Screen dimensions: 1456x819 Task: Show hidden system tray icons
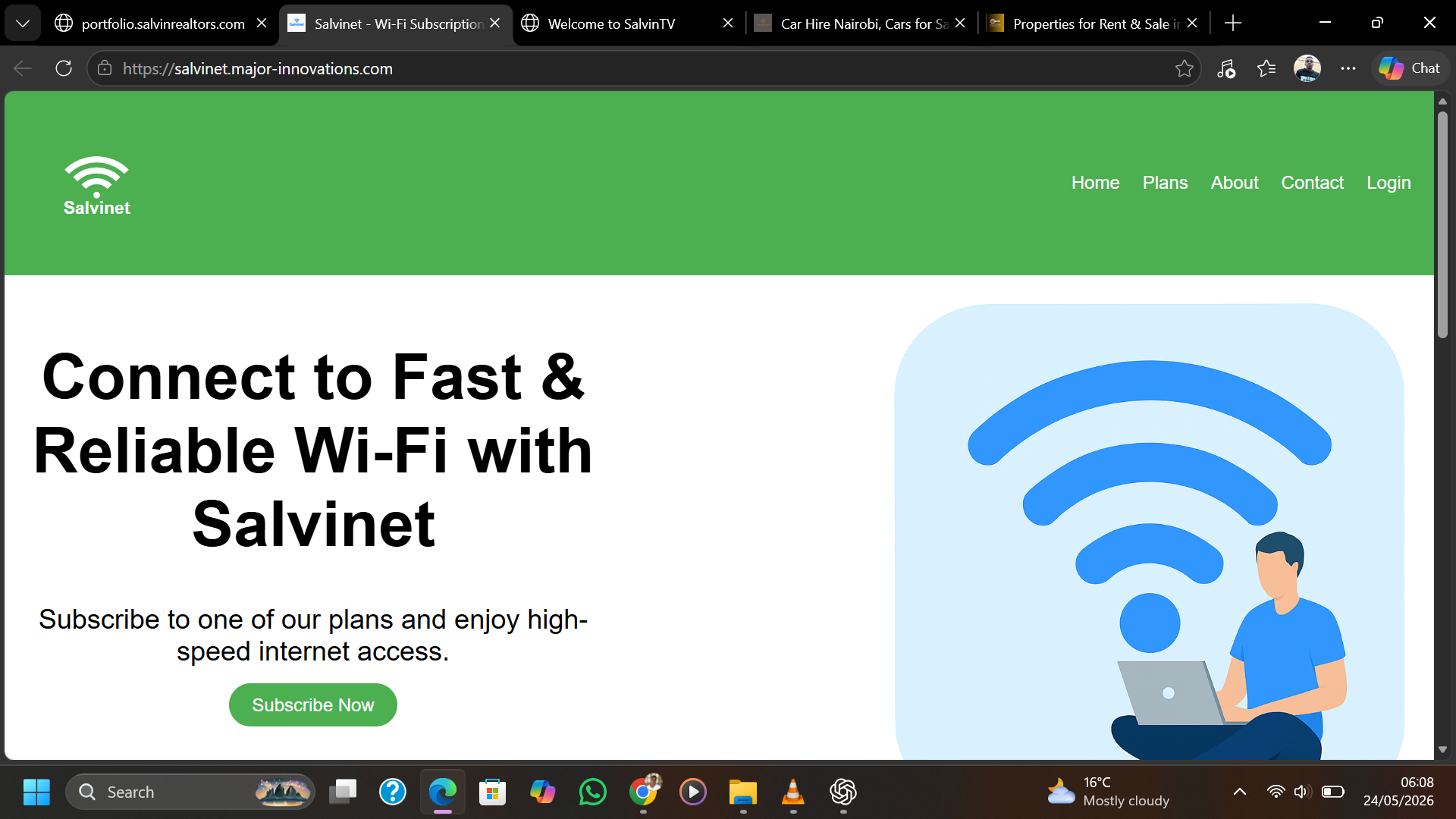(x=1239, y=792)
